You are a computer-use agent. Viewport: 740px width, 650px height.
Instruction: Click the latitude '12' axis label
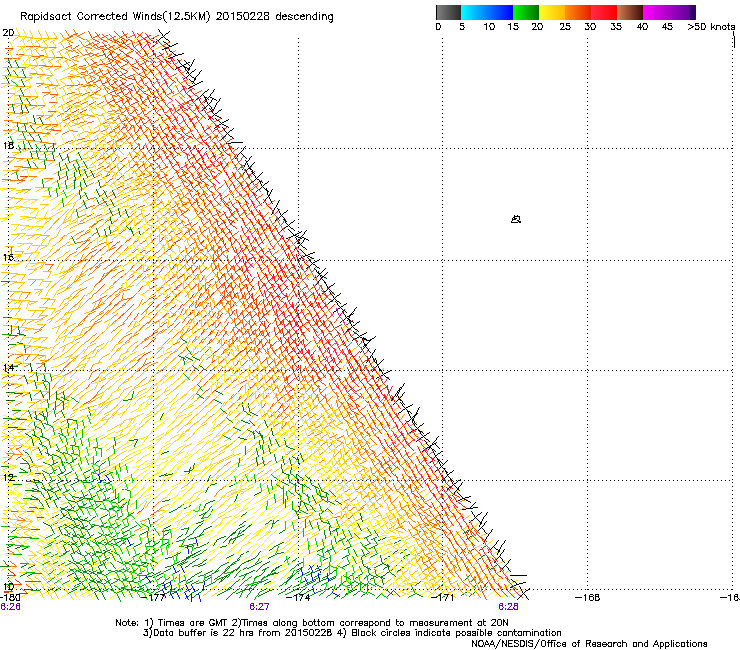point(8,477)
